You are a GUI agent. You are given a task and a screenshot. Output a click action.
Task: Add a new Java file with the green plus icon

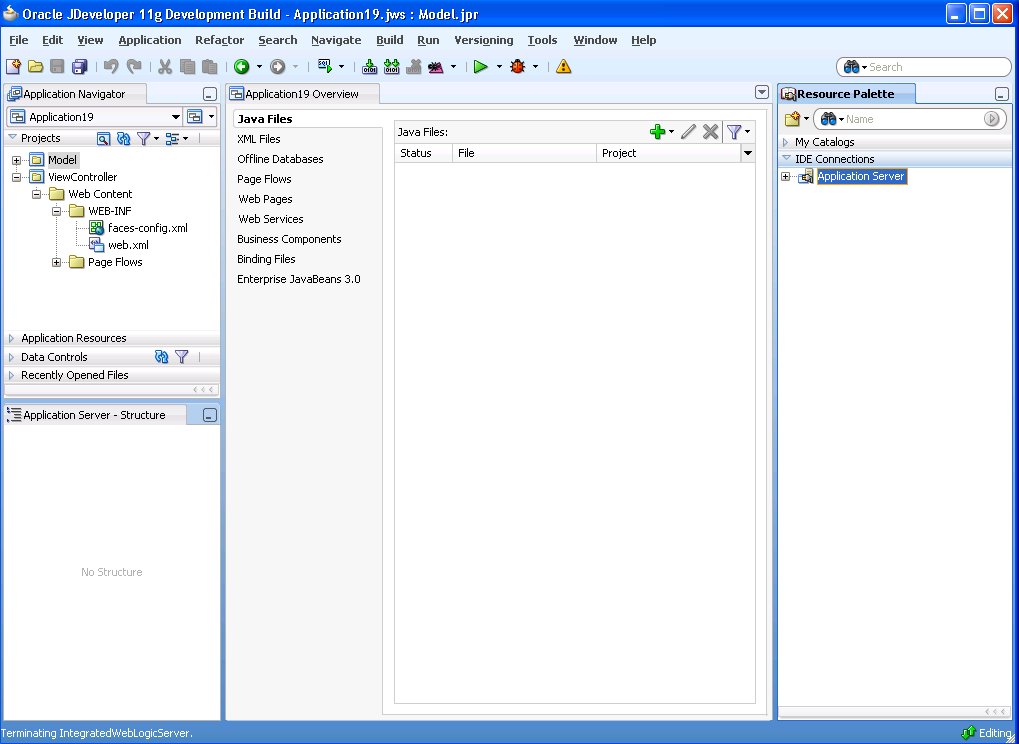(x=658, y=131)
